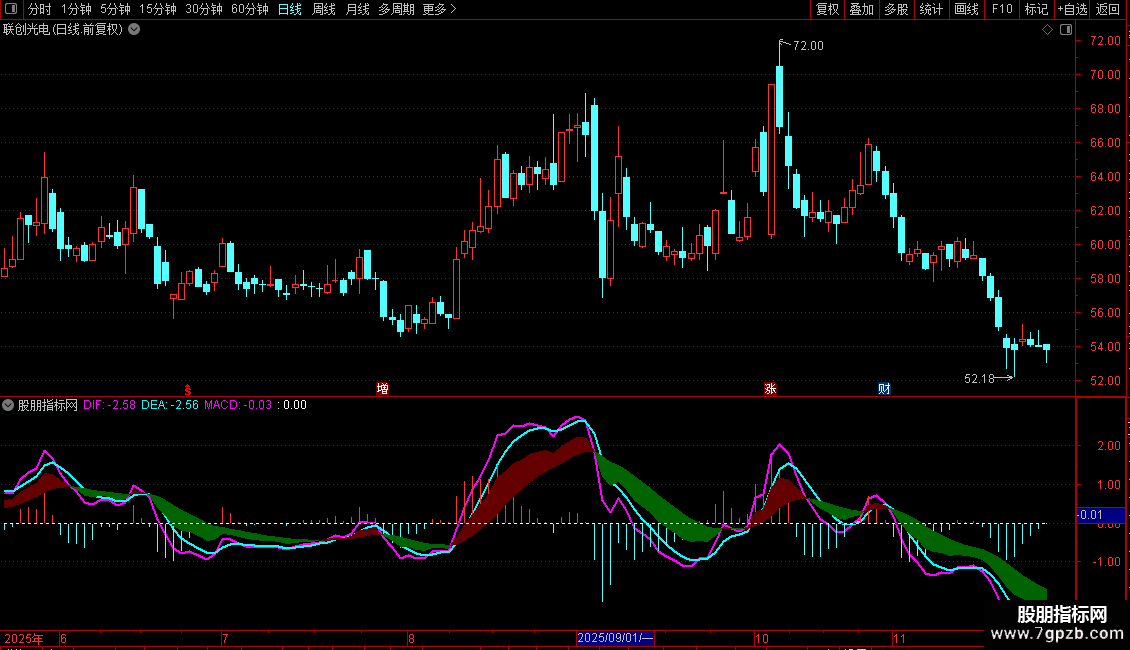This screenshot has width=1130, height=650.
Task: Switch to 月线 monthly chart
Action: click(x=357, y=9)
